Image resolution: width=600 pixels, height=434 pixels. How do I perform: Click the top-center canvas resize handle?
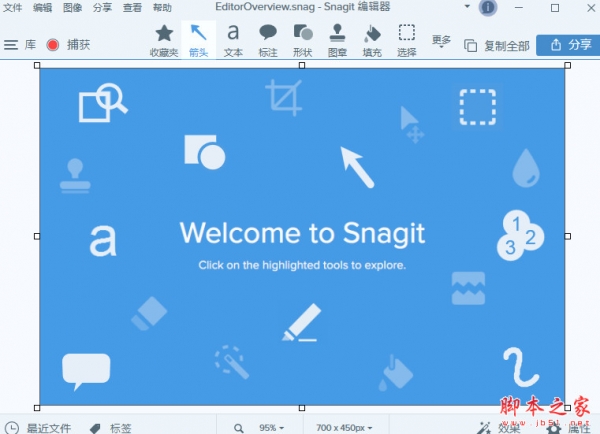[x=302, y=65]
